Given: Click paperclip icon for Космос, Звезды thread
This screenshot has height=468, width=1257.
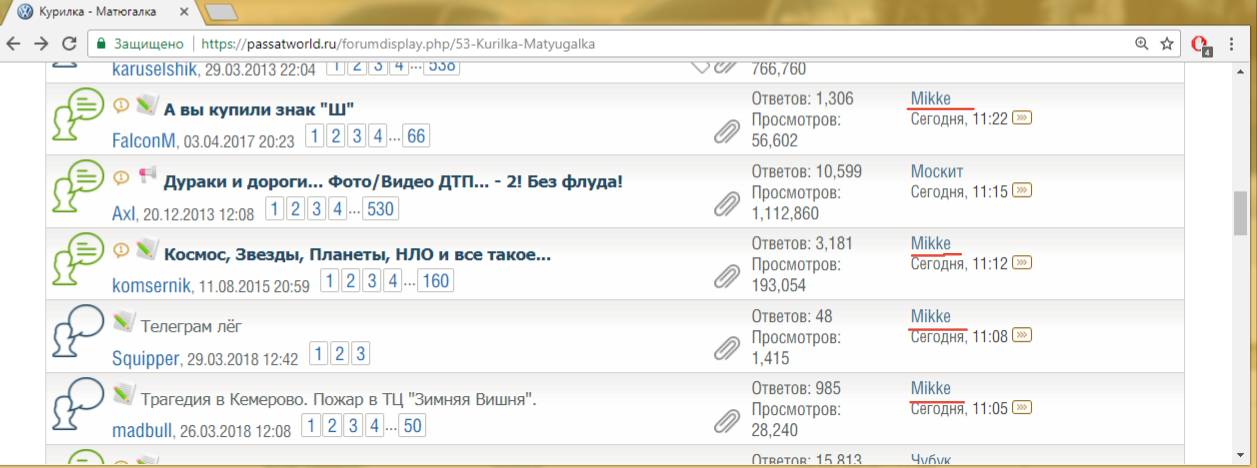Looking at the screenshot, I should (x=726, y=275).
